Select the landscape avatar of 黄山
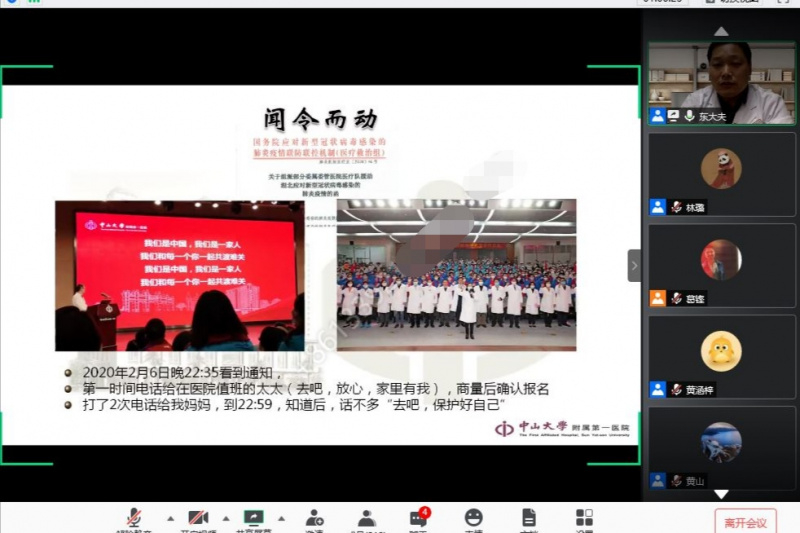This screenshot has width=800, height=533. click(721, 442)
